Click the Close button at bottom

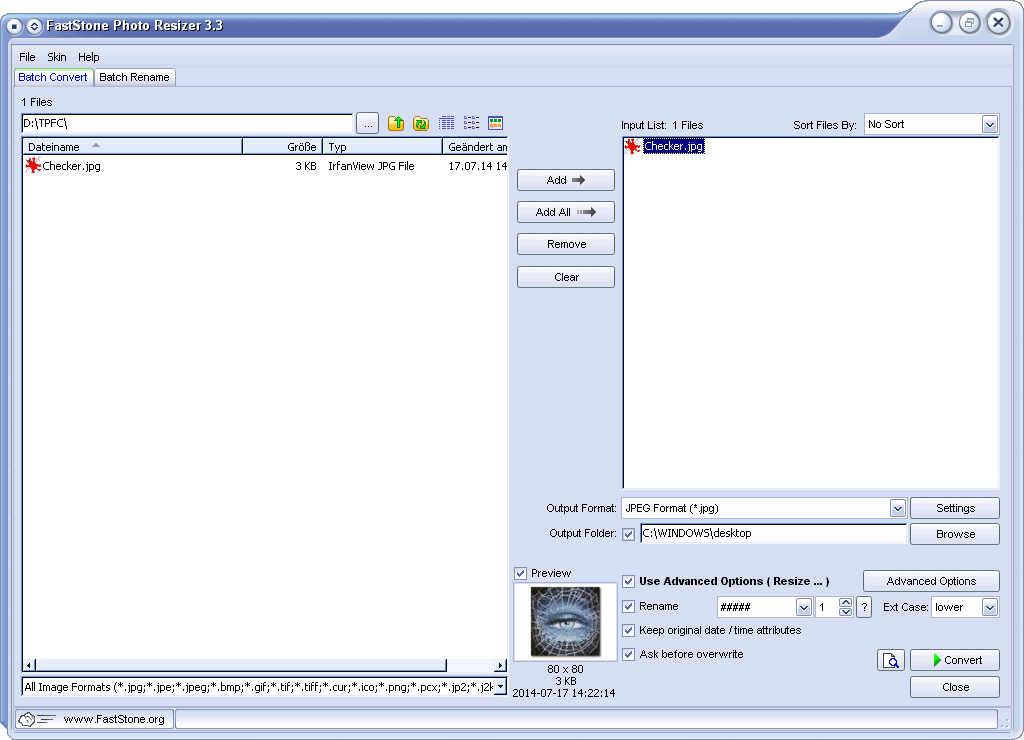click(x=955, y=687)
